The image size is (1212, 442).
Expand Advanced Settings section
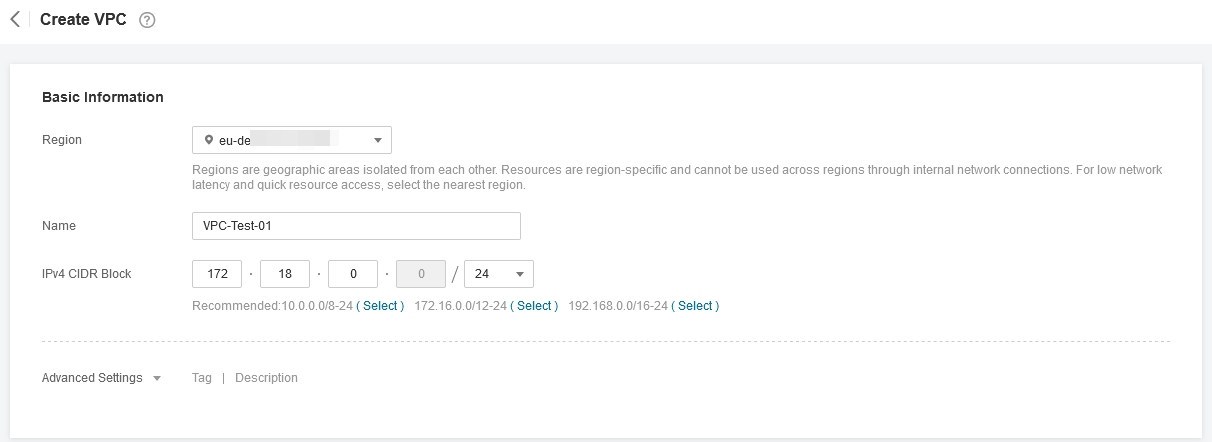[101, 378]
